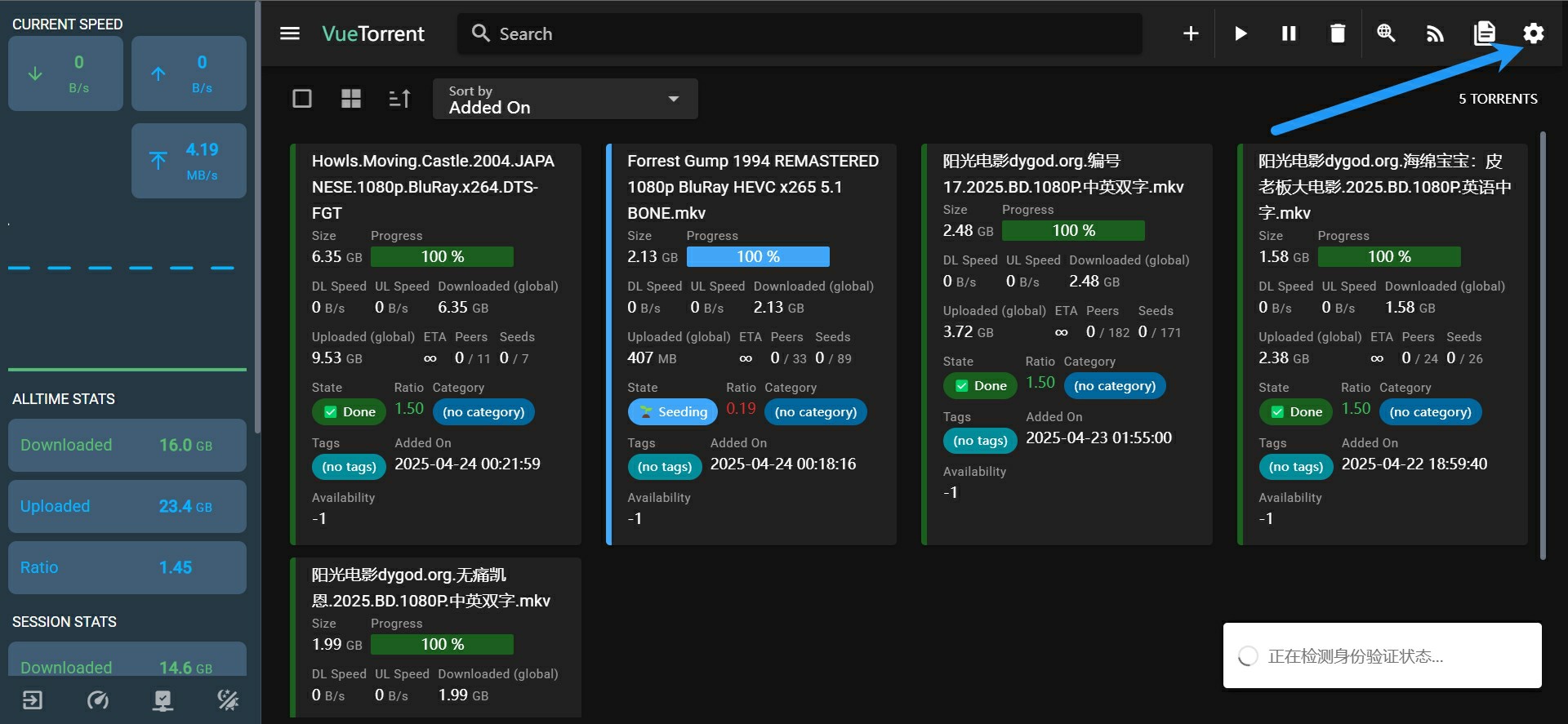1568x724 pixels.
Task: Toggle sort direction order icon
Action: coord(399,99)
